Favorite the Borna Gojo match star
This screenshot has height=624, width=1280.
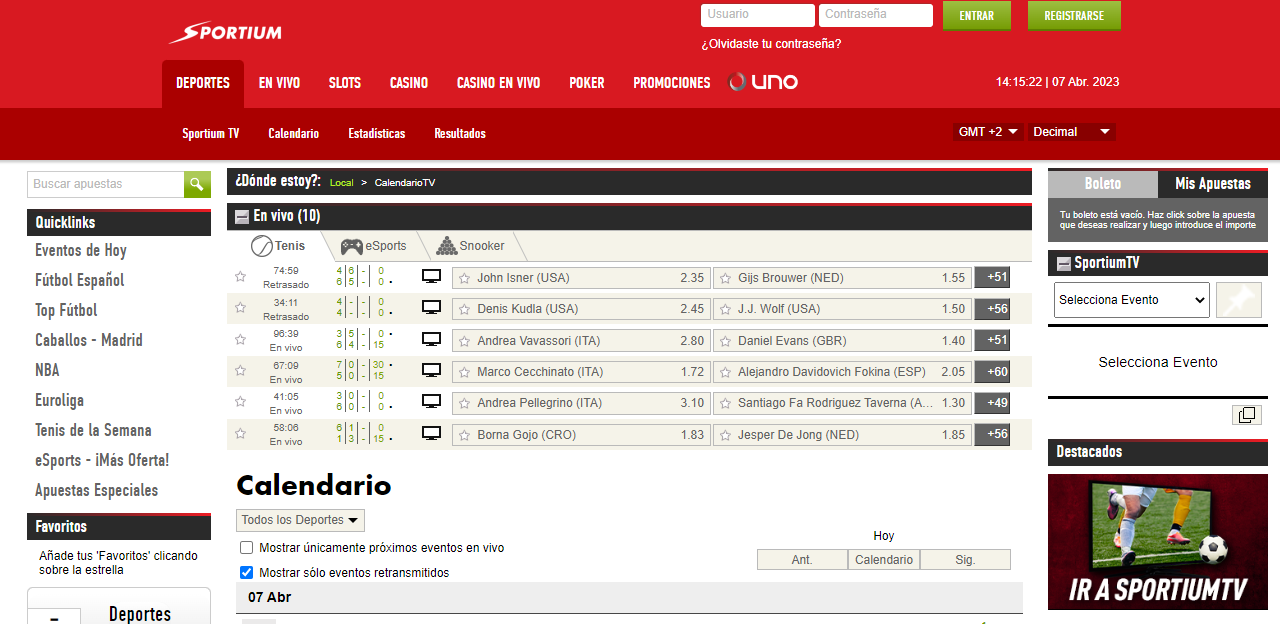pyautogui.click(x=240, y=434)
